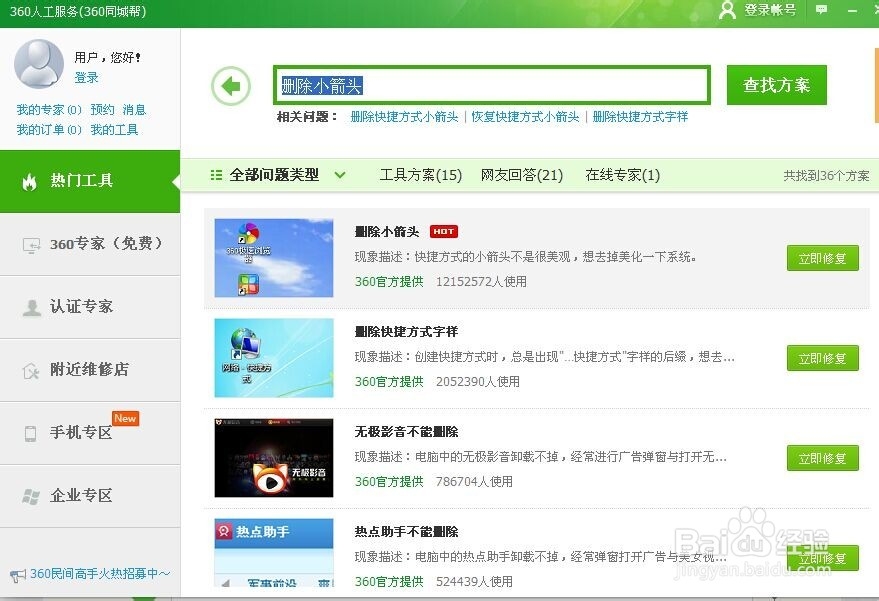Click the green back arrow button

(x=231, y=86)
